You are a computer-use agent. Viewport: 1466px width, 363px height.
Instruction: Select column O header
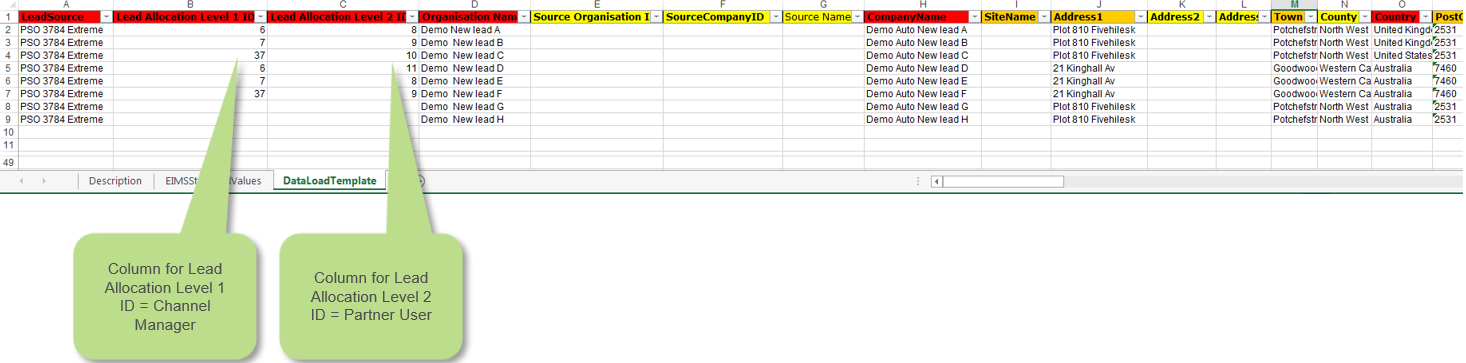click(x=1401, y=5)
